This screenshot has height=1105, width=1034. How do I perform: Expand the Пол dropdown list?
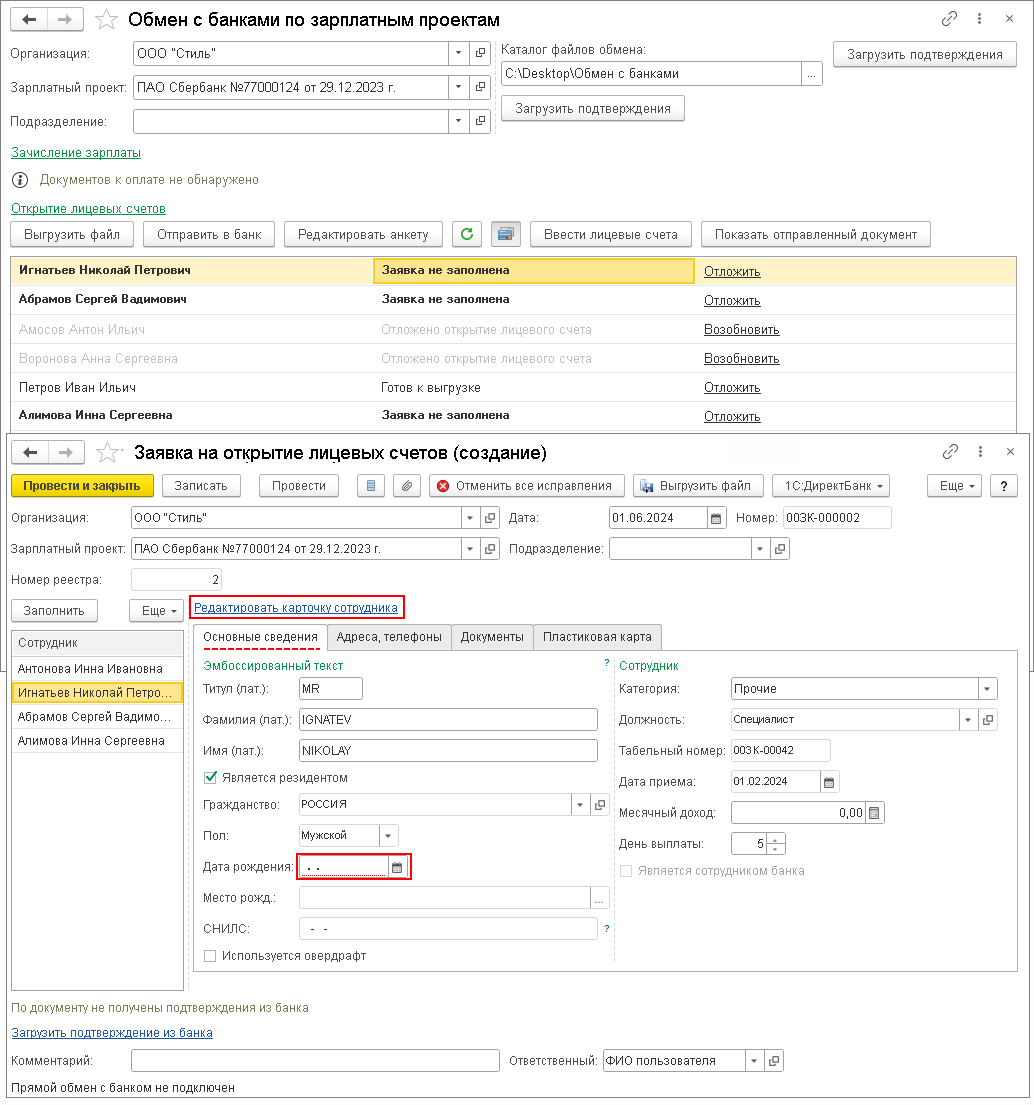click(x=389, y=835)
